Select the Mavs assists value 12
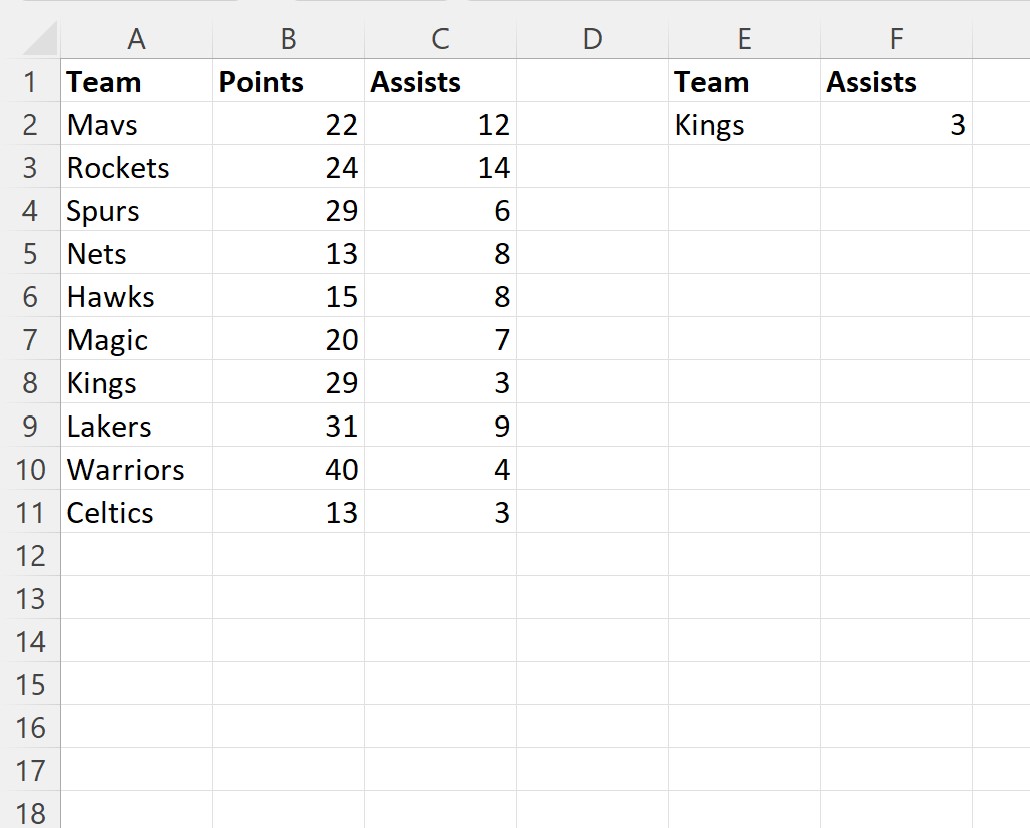 440,124
